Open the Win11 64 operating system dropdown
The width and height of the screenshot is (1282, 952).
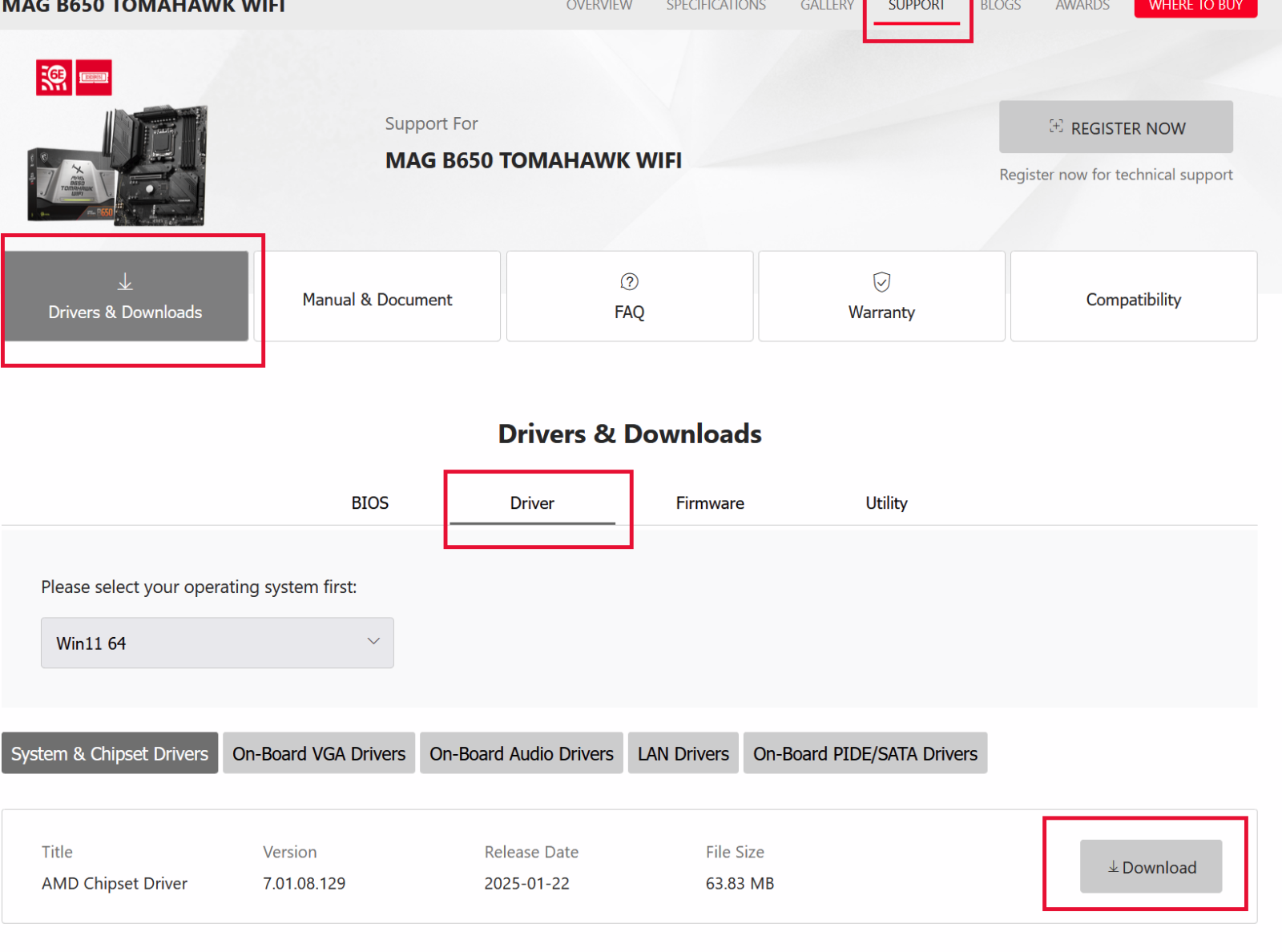point(217,643)
